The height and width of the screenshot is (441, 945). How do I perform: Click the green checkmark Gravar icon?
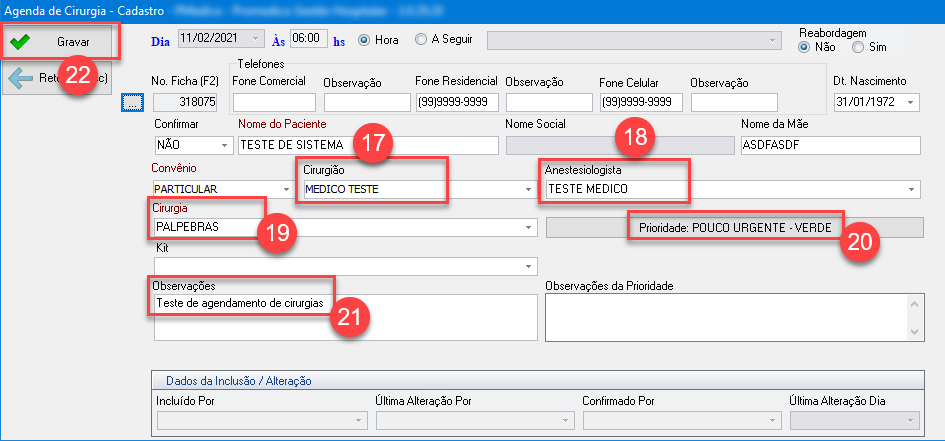point(20,43)
